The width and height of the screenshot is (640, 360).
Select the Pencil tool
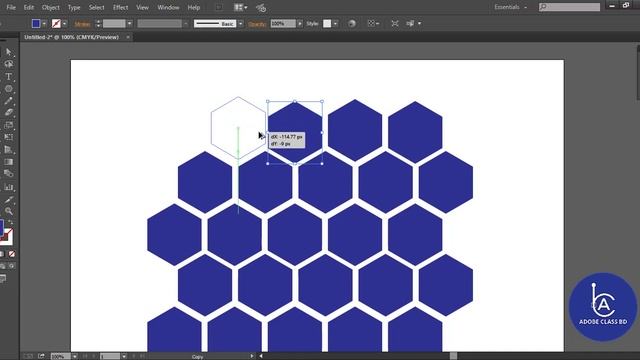(x=9, y=101)
